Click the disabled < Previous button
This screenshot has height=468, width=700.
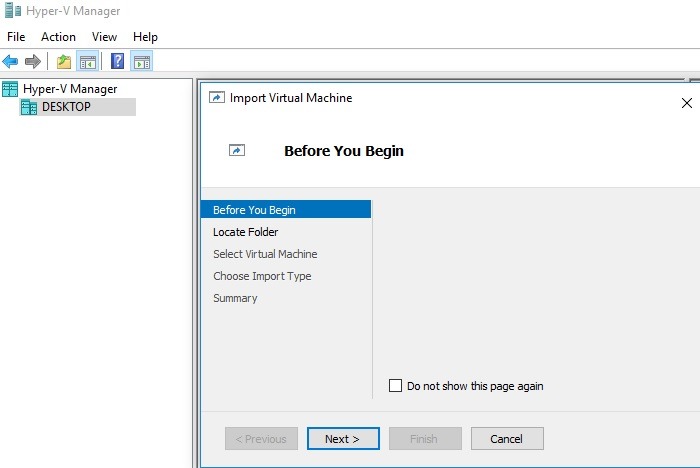point(261,439)
